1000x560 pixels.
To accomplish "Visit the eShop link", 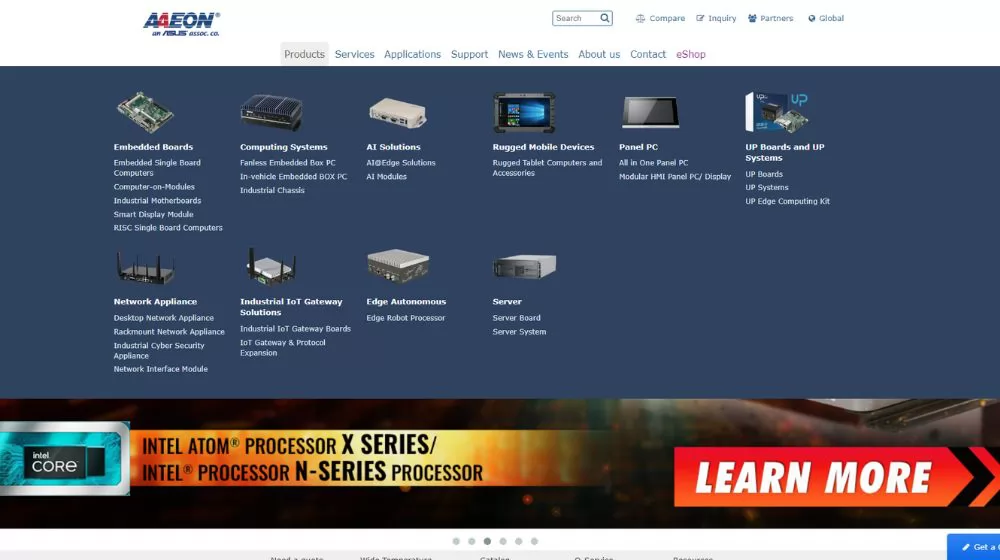I will point(691,54).
